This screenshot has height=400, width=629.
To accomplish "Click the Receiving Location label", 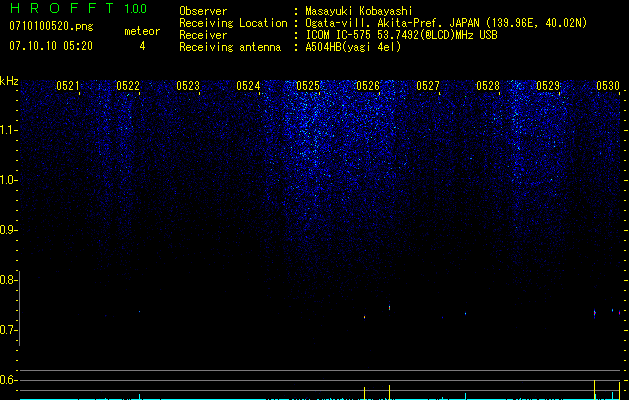I will tap(233, 23).
